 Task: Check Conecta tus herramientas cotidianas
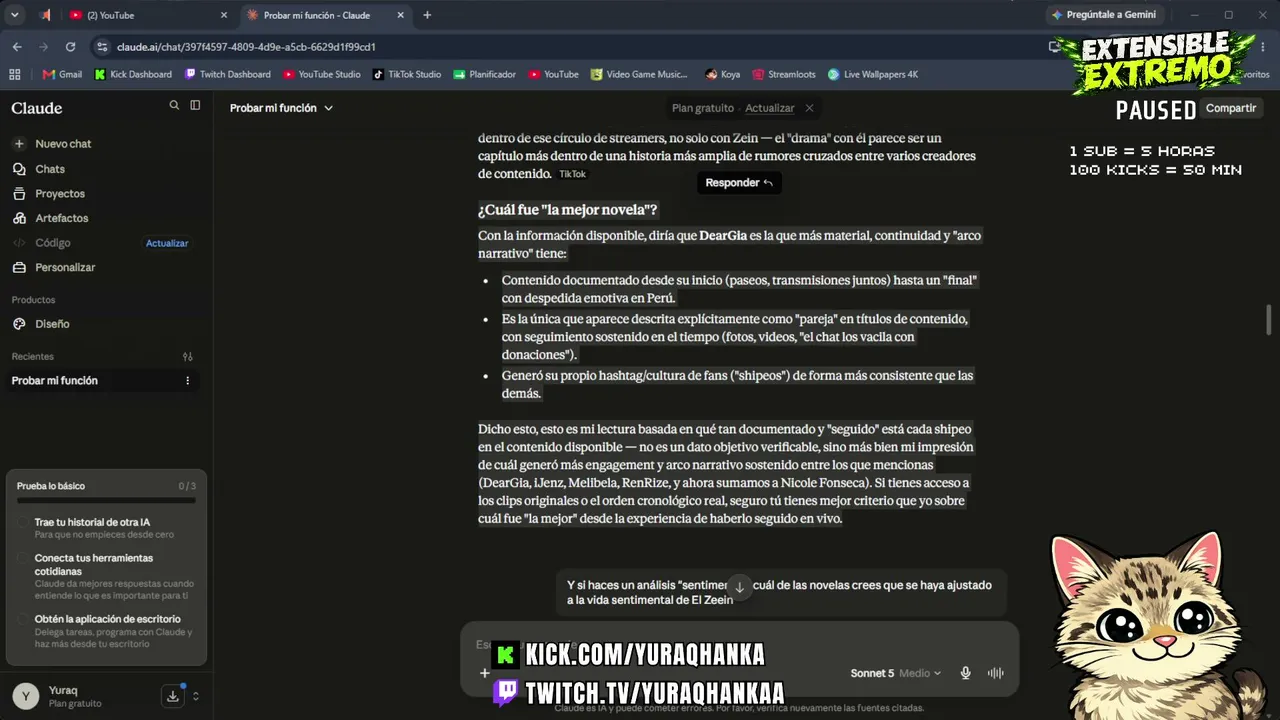tap(23, 559)
